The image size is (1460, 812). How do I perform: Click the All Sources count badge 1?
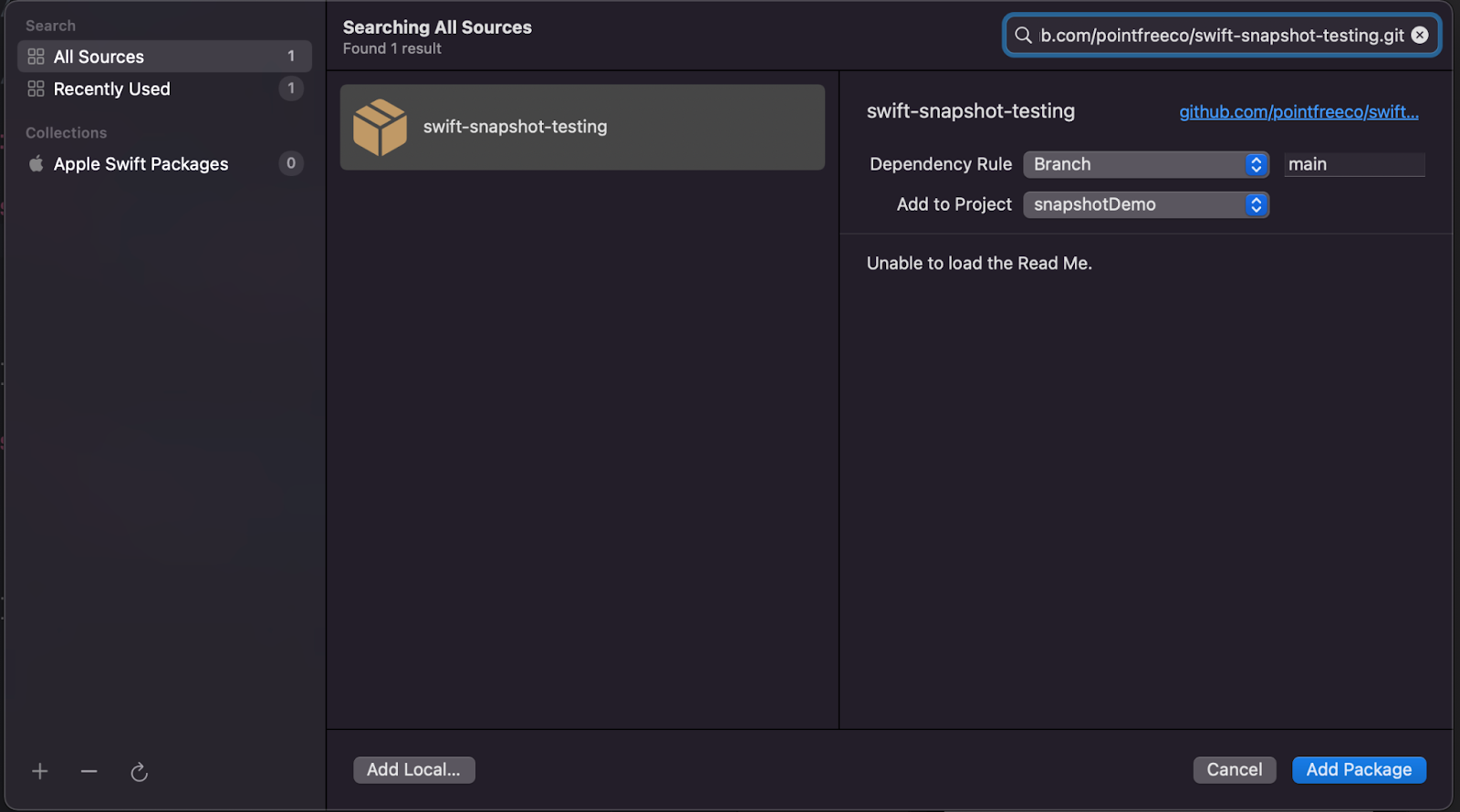point(291,57)
